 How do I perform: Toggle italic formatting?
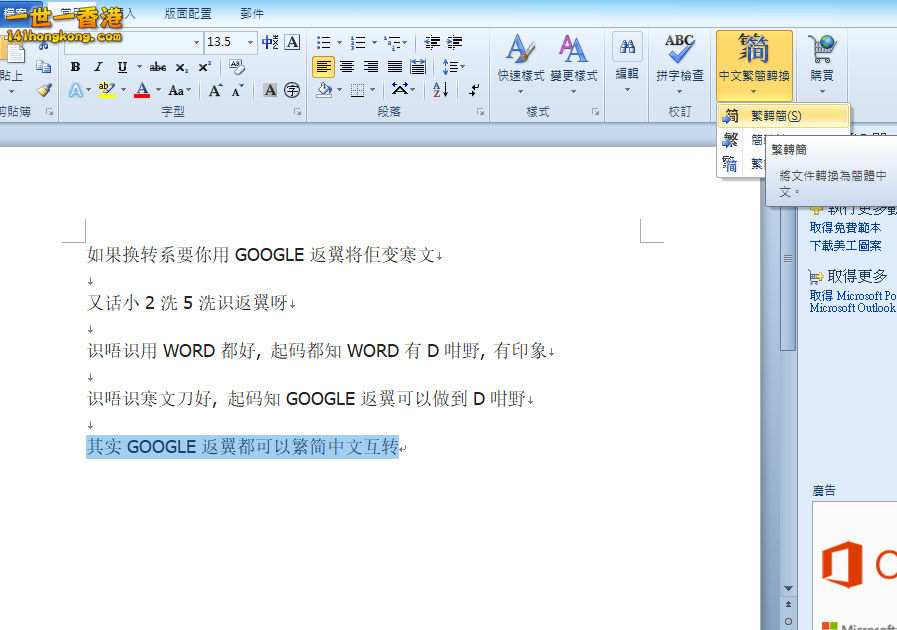98,67
